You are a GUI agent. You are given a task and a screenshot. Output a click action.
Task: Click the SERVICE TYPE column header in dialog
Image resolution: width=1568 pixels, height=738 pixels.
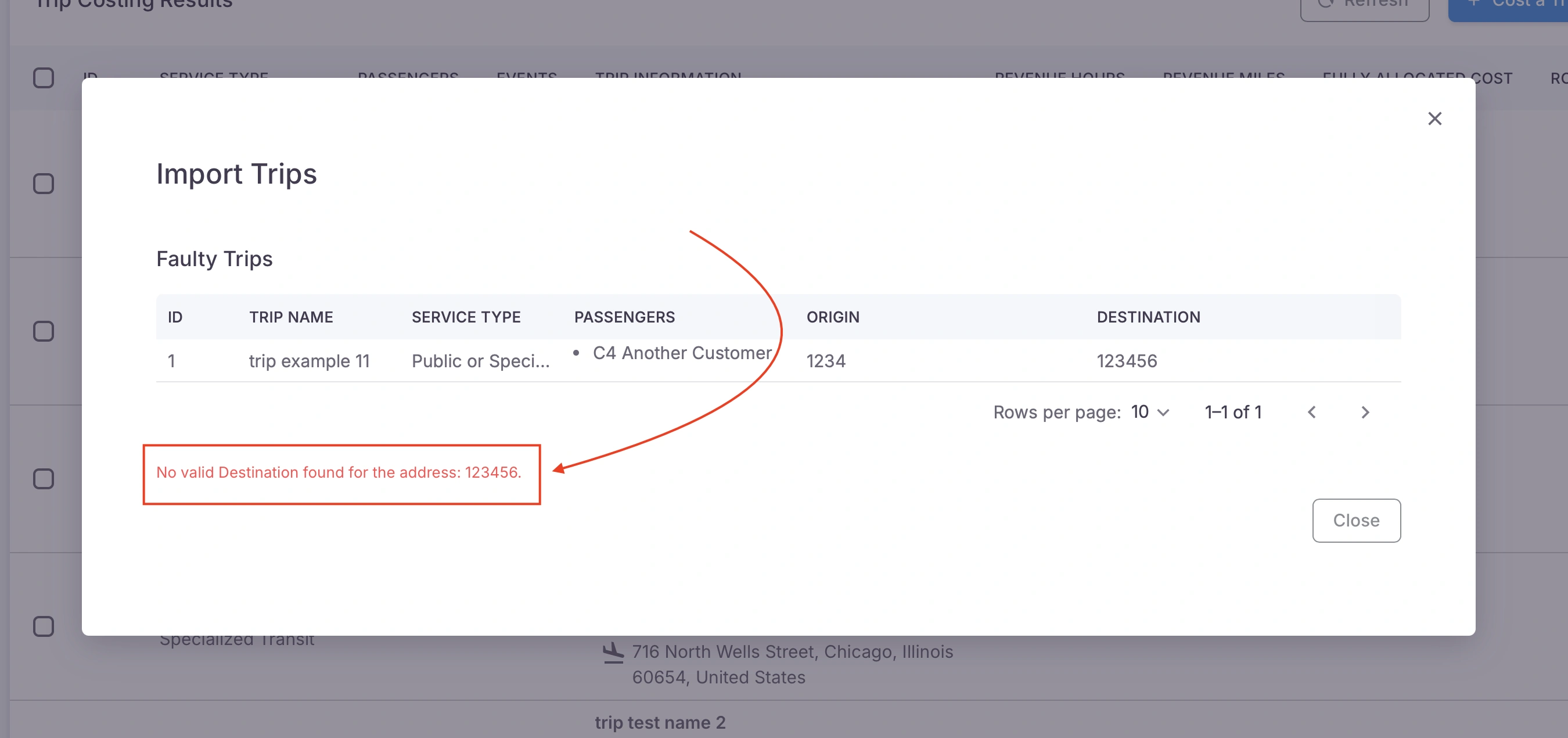466,317
